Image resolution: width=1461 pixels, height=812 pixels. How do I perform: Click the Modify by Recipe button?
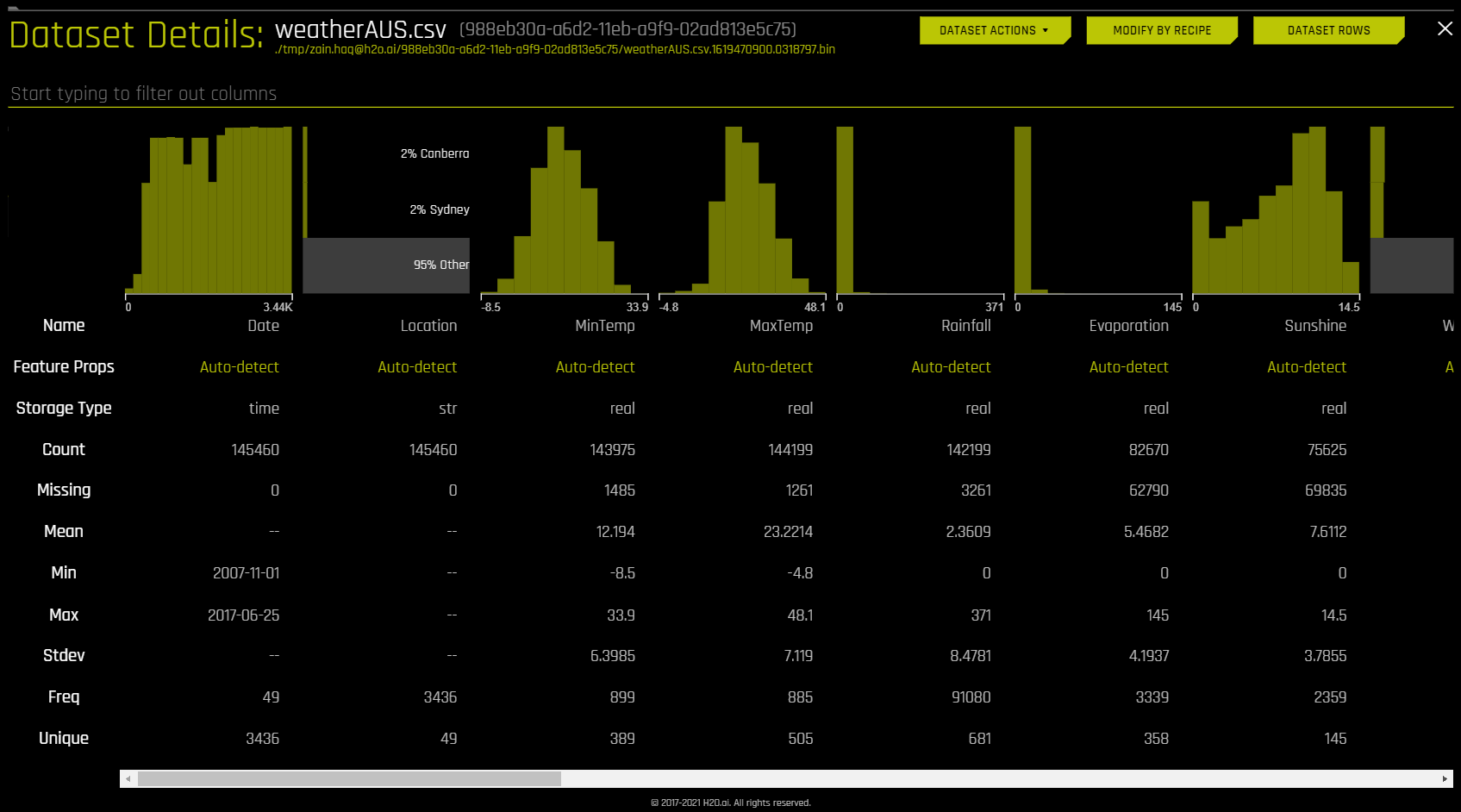pos(1161,30)
